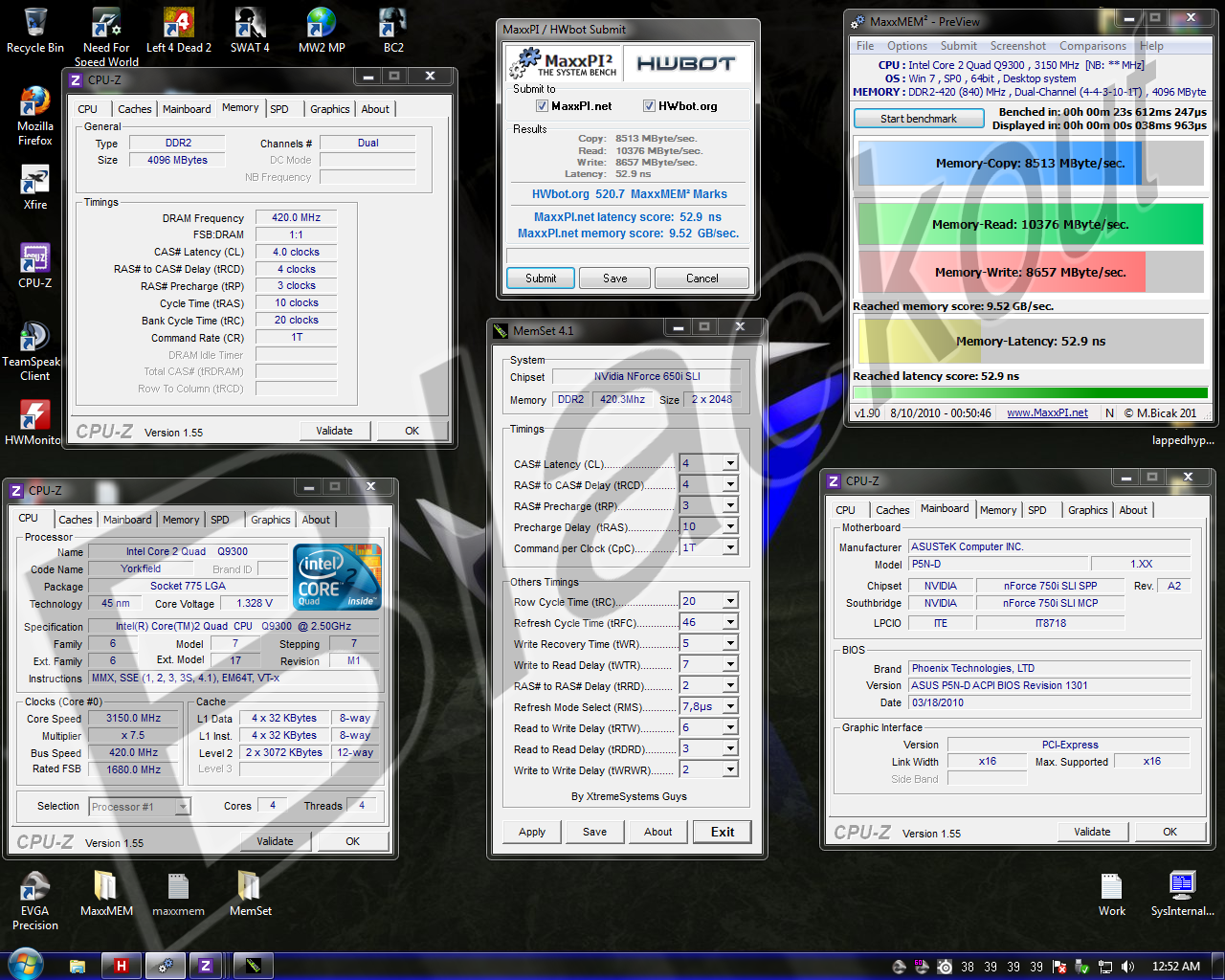Click Submit in HWbot Submit dialog

[541, 278]
